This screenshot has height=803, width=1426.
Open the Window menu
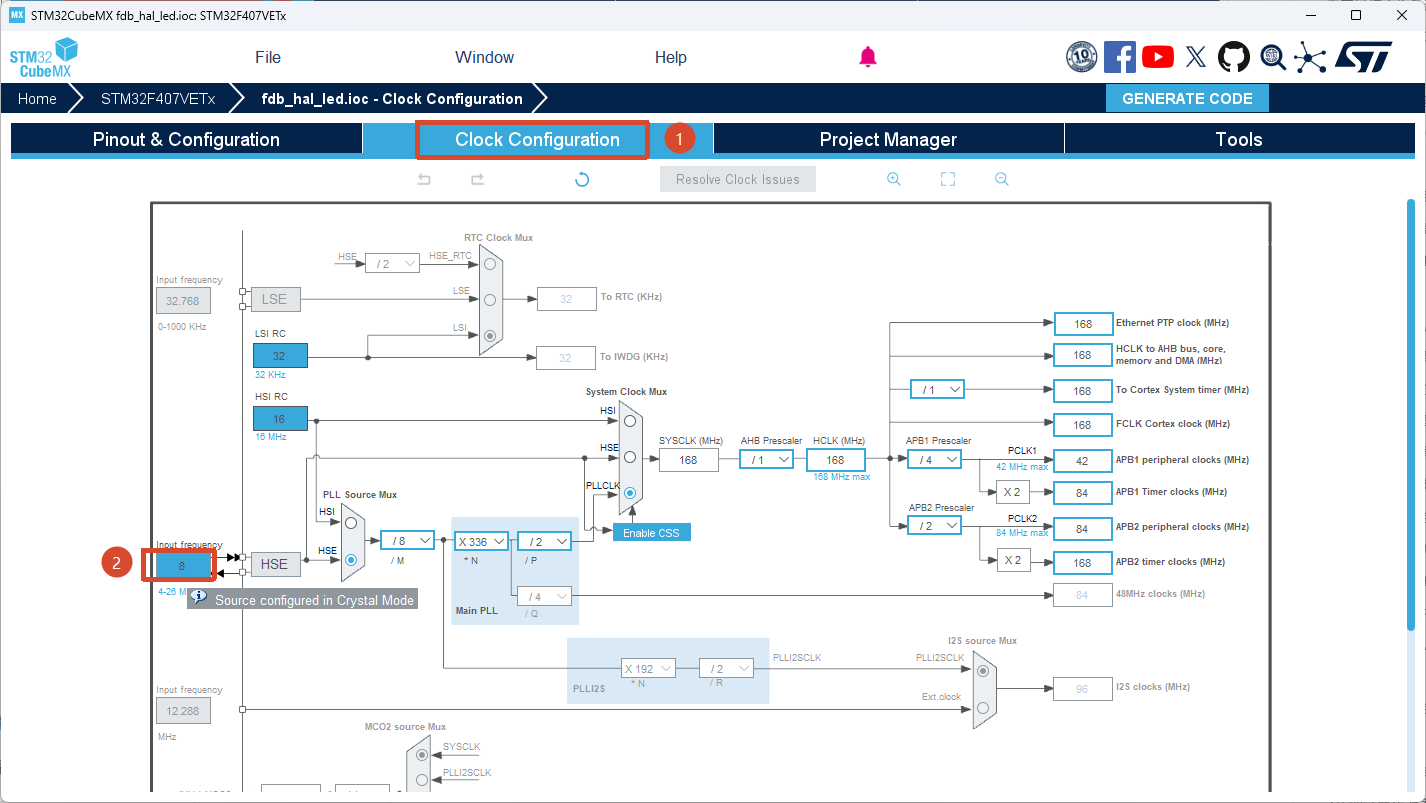pyautogui.click(x=484, y=57)
